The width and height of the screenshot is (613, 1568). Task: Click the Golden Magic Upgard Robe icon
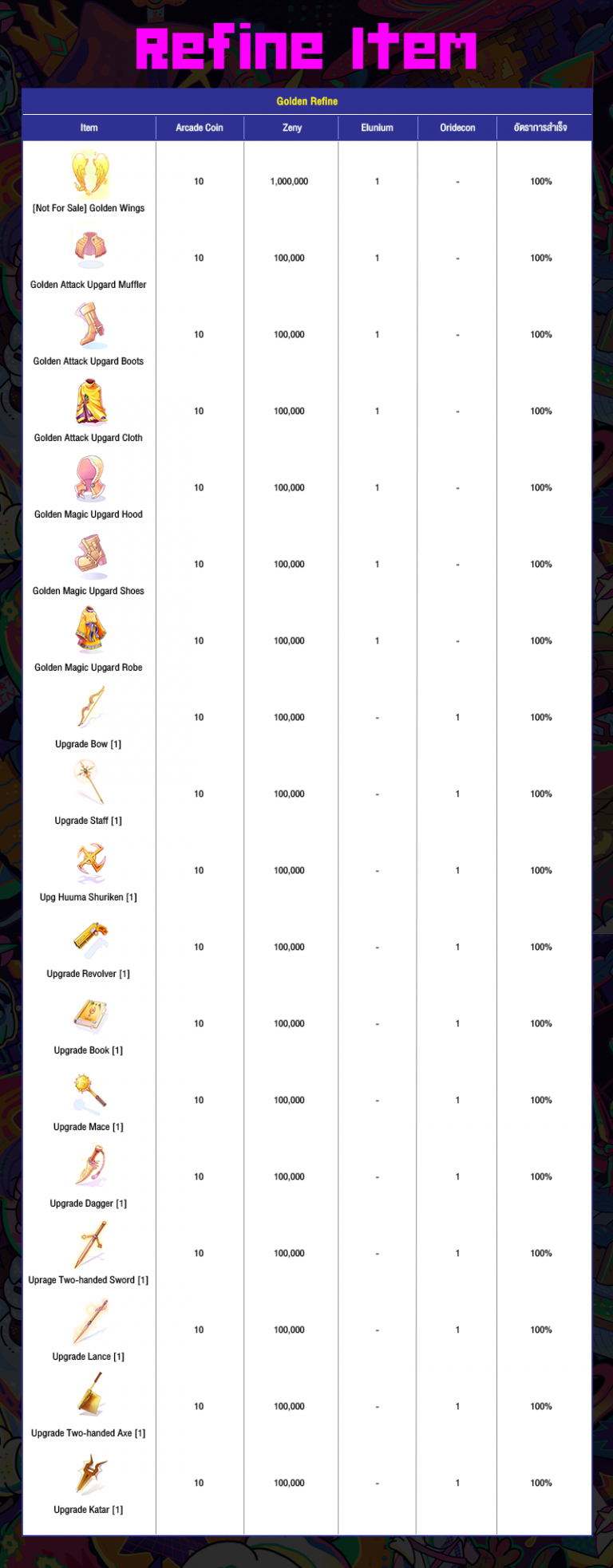point(90,631)
